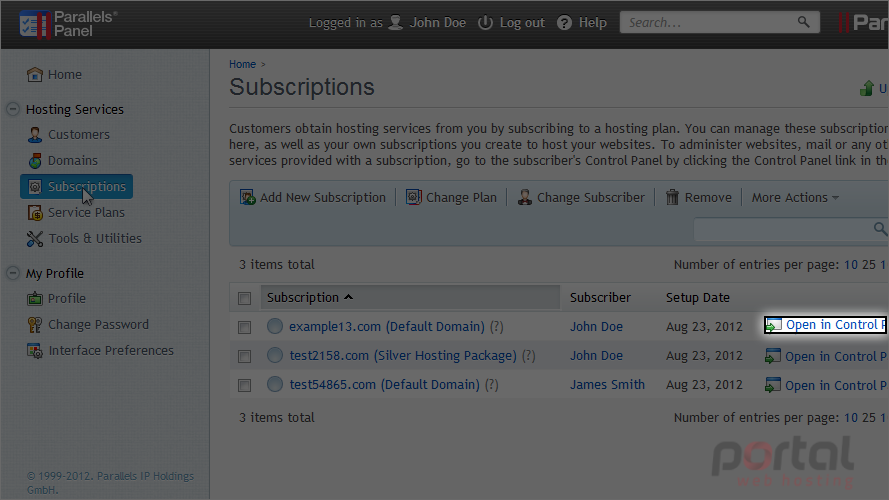Click the Tools & Utilities wrench icon
The image size is (889, 500).
tap(35, 239)
